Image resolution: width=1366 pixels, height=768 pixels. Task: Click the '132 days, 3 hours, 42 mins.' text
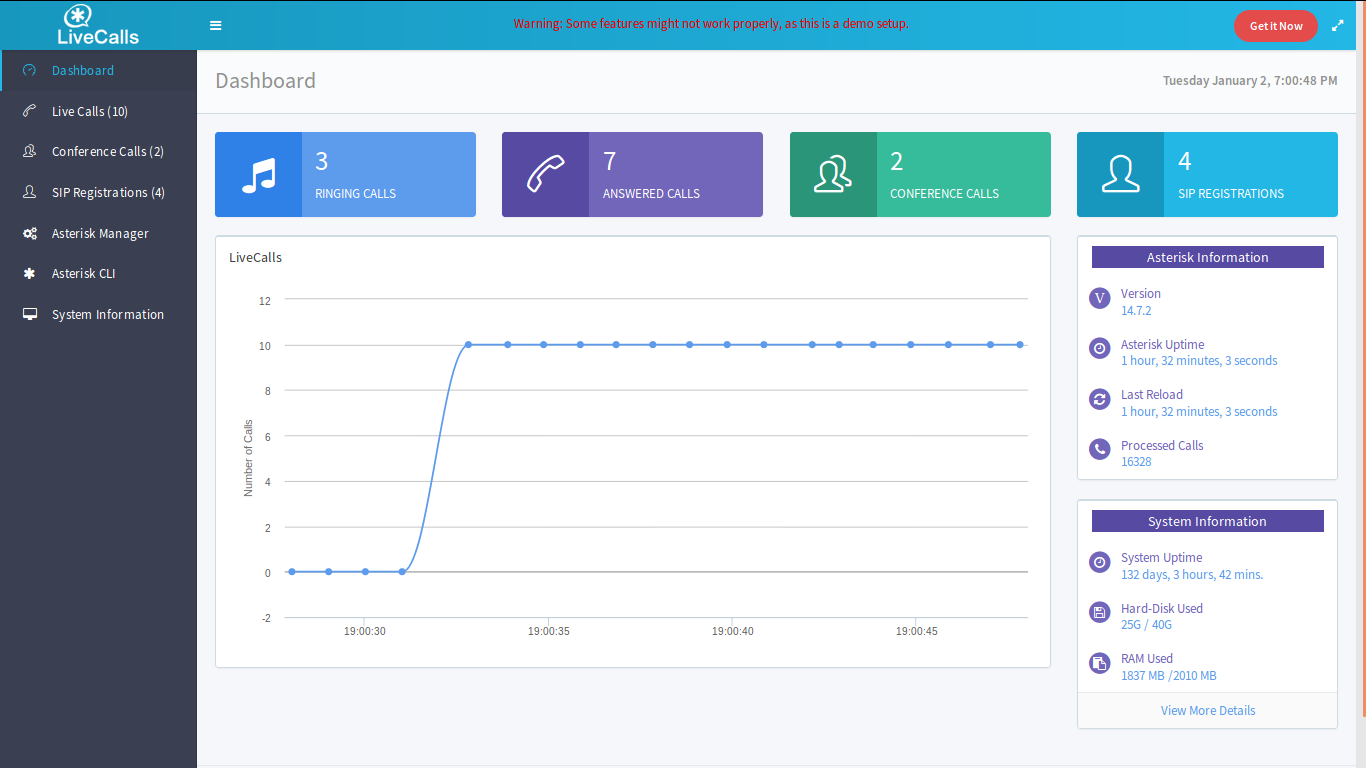1192,575
